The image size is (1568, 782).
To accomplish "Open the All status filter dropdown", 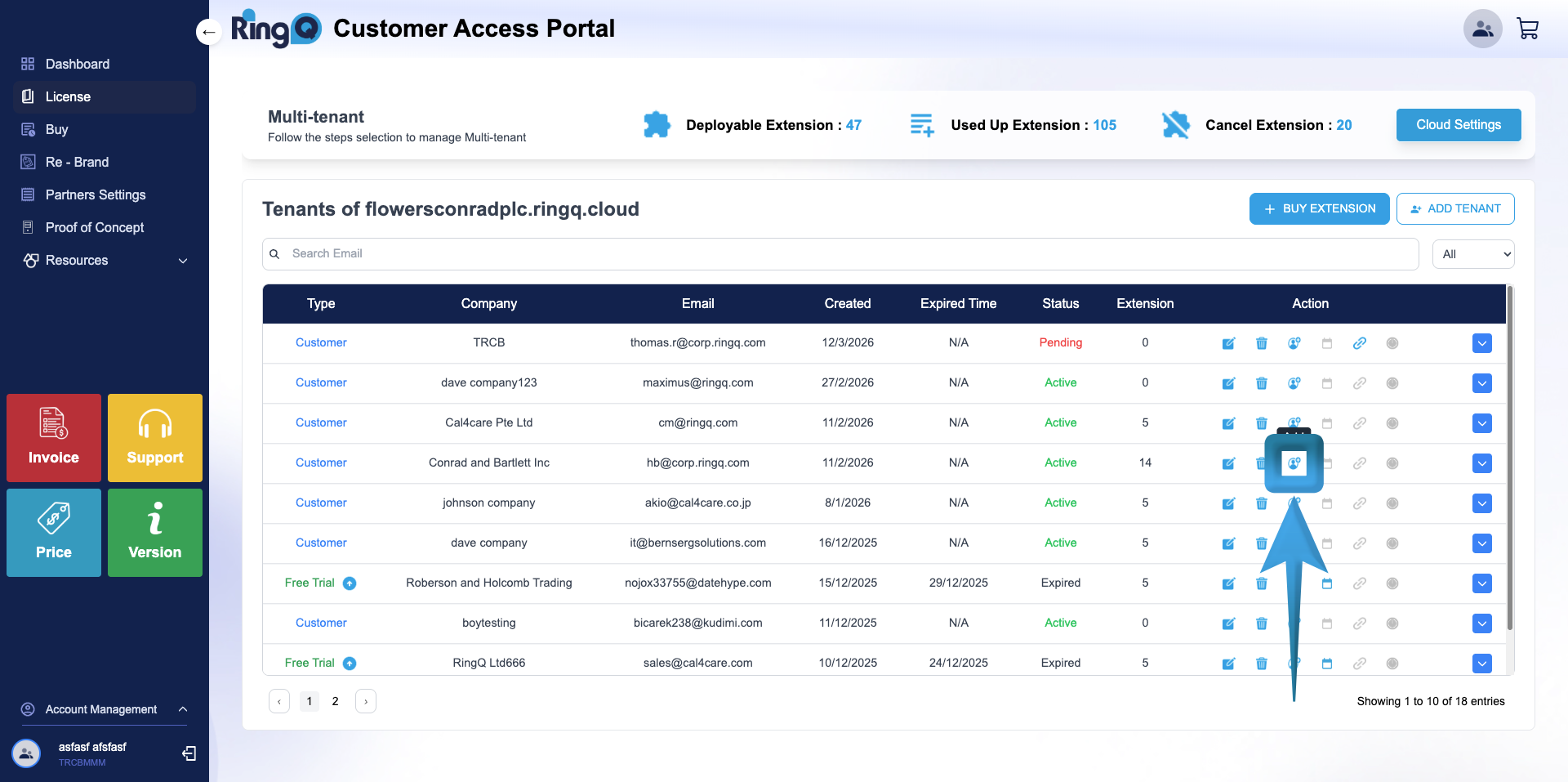I will (x=1472, y=254).
